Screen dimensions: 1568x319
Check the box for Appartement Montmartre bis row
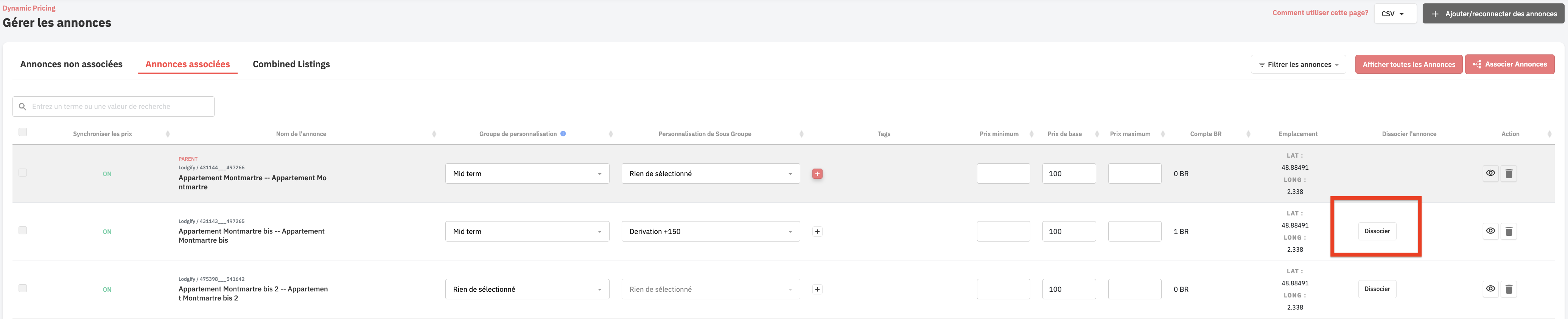point(23,230)
